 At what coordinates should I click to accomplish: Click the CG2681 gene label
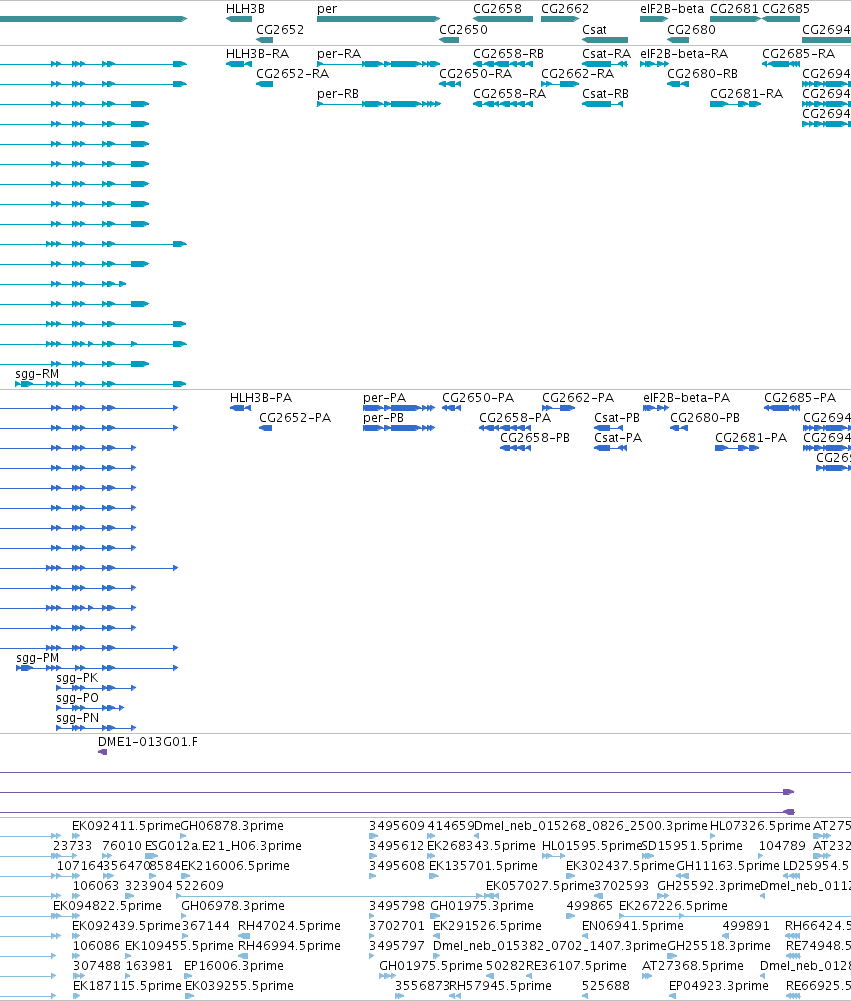pos(734,9)
